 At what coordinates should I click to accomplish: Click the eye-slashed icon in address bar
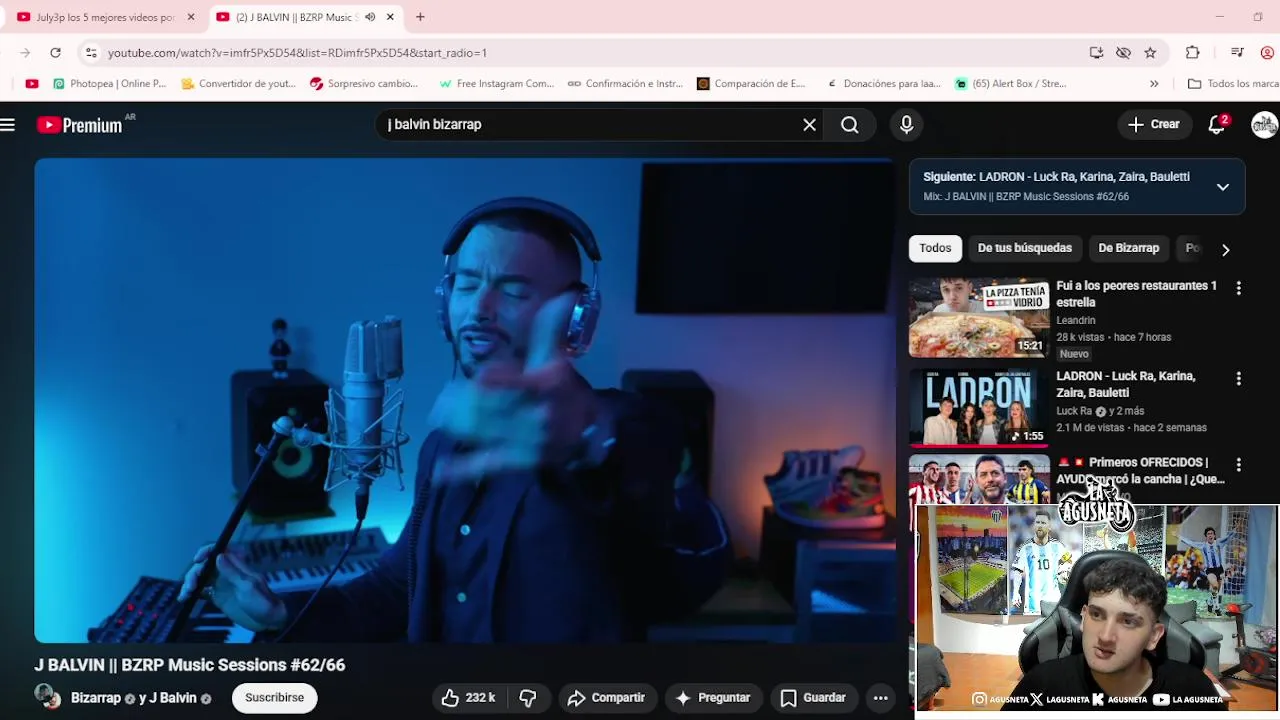pos(1123,53)
